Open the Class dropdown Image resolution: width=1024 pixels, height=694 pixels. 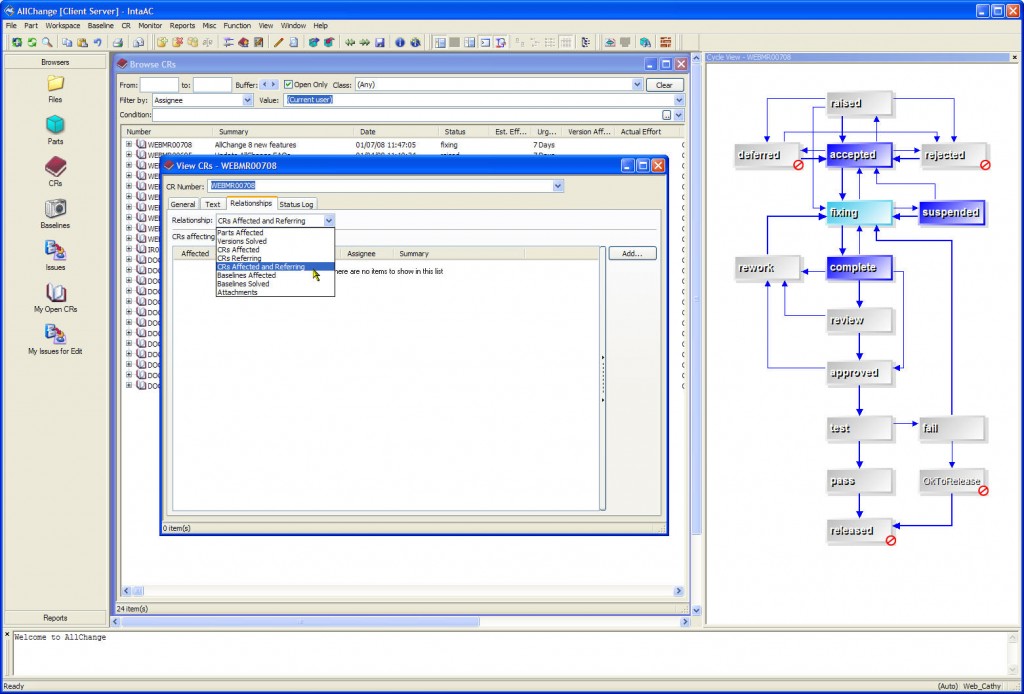[637, 85]
